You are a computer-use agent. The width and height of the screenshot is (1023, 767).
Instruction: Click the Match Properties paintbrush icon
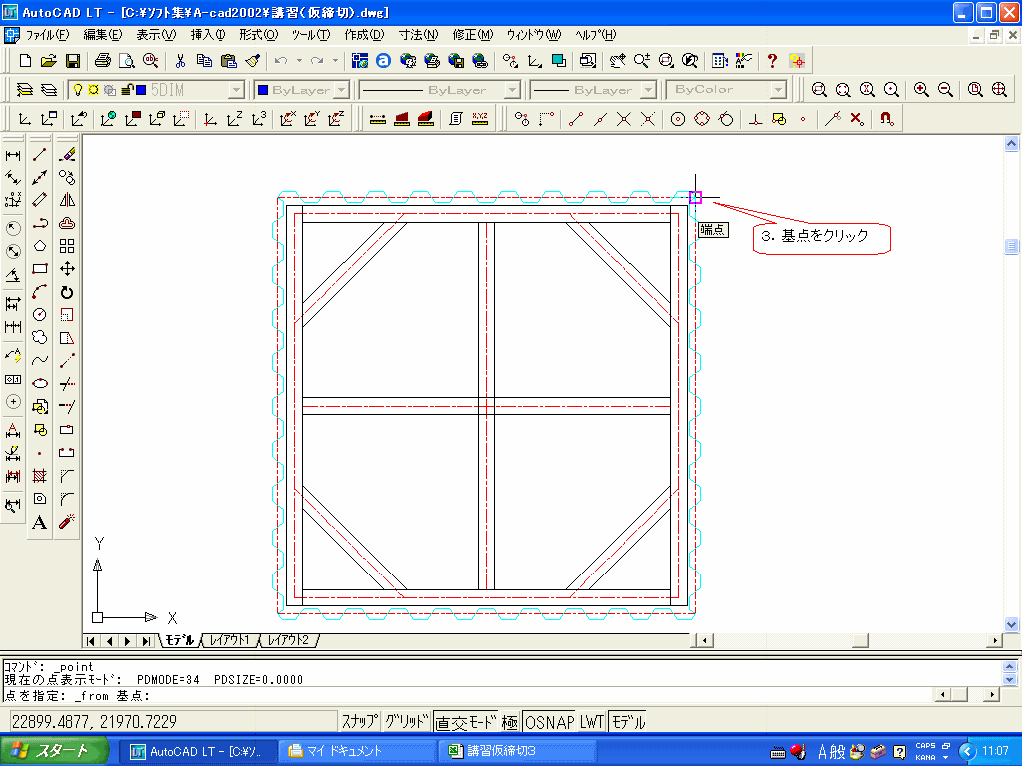click(253, 61)
